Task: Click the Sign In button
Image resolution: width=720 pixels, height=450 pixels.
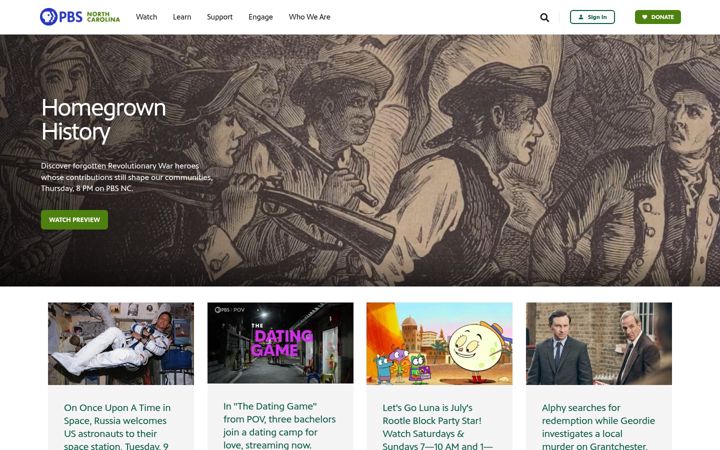Action: click(592, 17)
